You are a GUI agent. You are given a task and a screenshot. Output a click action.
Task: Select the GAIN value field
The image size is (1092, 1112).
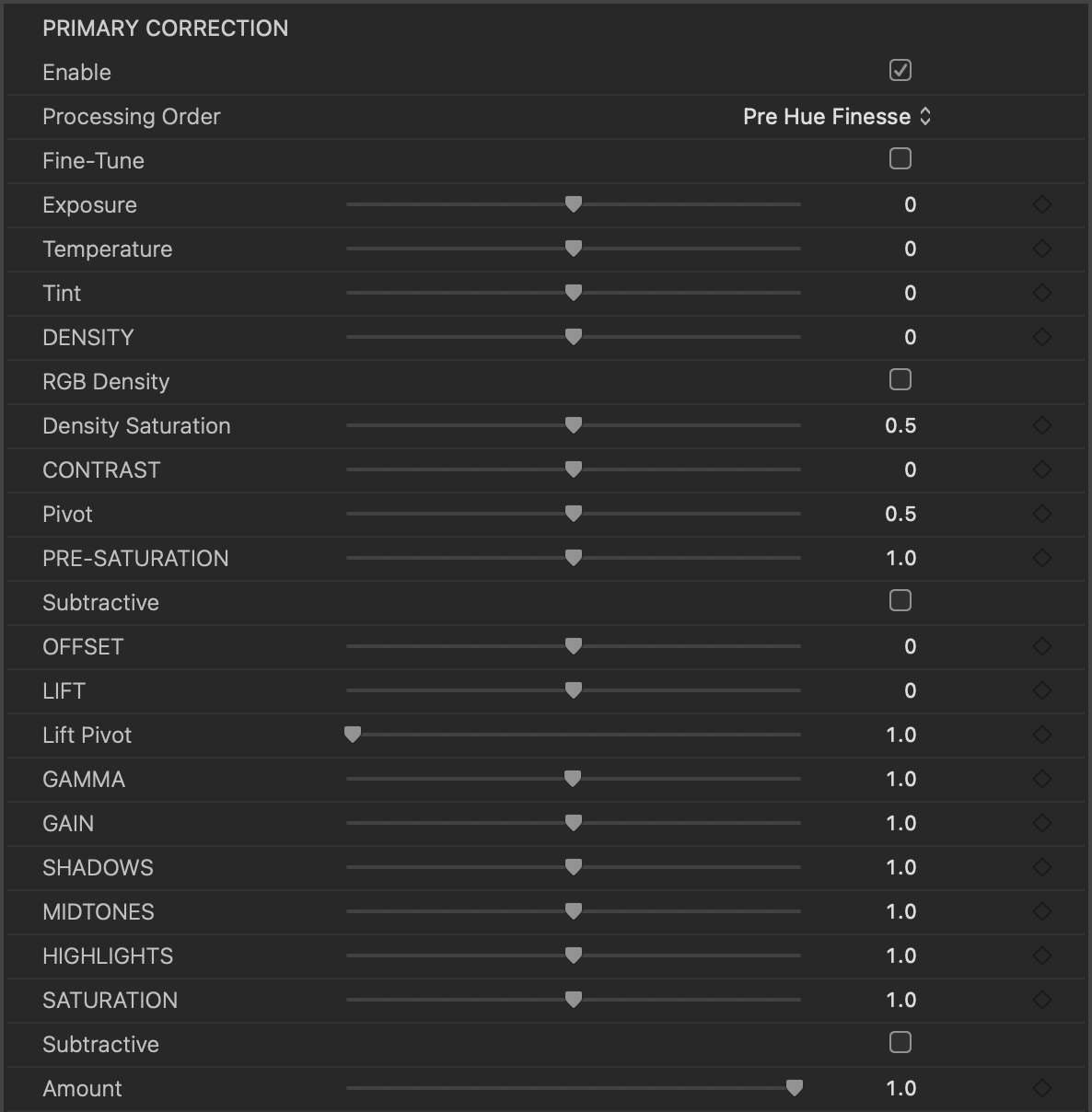coord(900,823)
